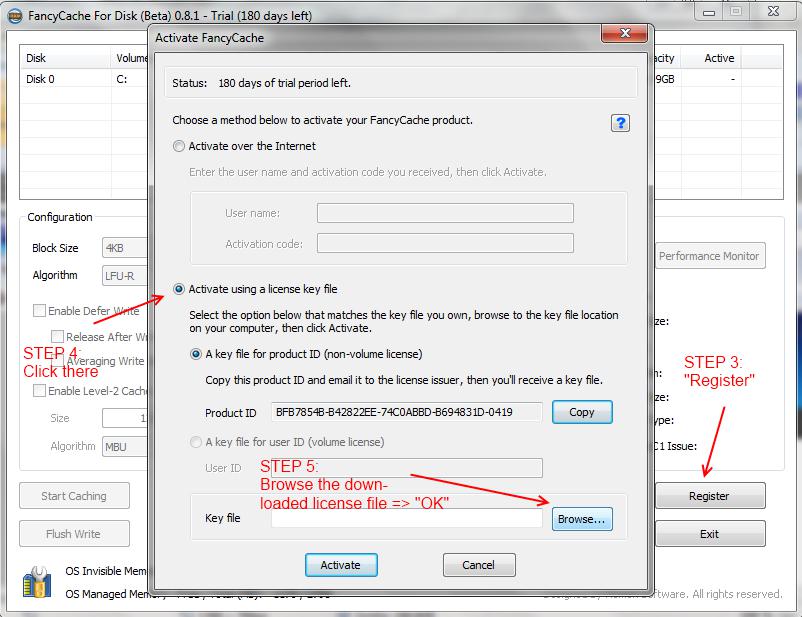Viewport: 802px width, 617px height.
Task: Click the Disk column header
Action: (x=65, y=58)
